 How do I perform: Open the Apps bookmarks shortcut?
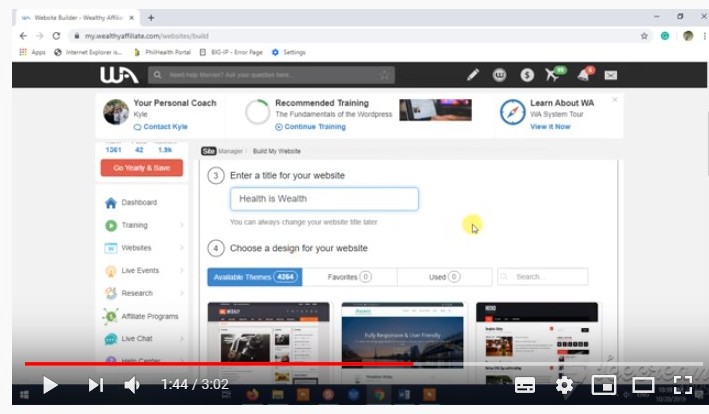(32, 52)
